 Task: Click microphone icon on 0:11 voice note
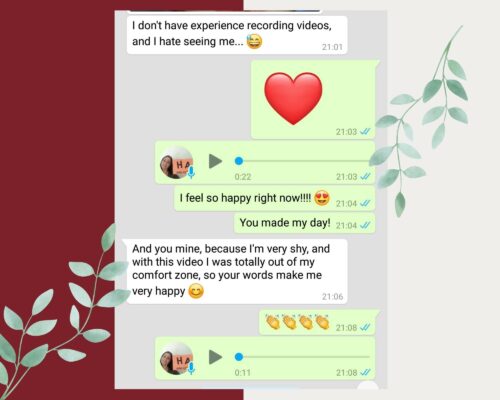[x=191, y=368]
